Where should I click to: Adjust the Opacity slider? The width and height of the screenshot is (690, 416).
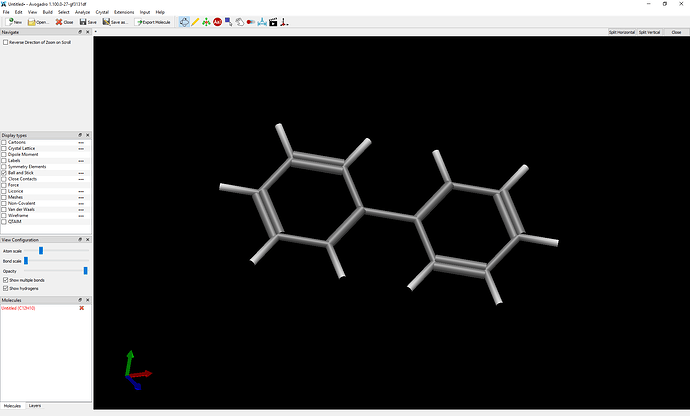point(57,271)
